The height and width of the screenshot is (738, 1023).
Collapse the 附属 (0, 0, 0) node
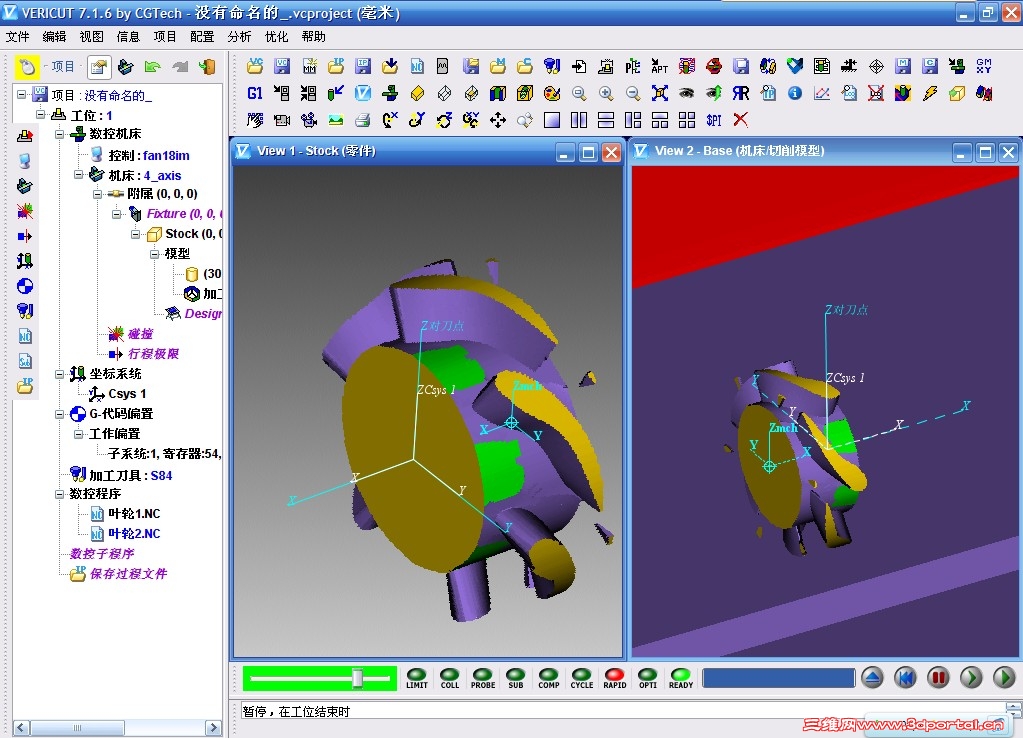(x=97, y=194)
